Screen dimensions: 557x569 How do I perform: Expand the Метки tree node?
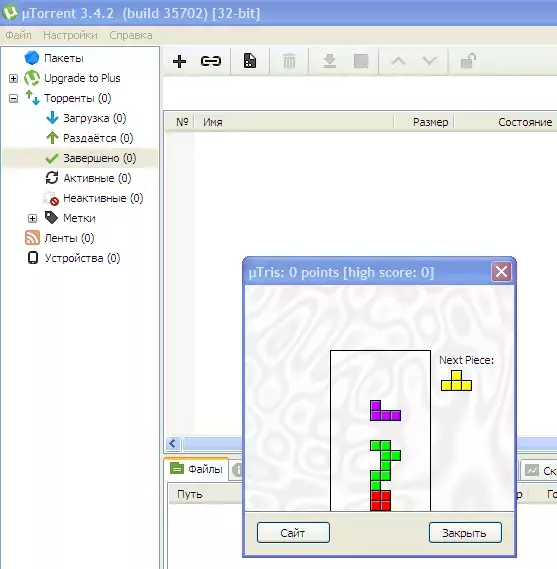33,218
